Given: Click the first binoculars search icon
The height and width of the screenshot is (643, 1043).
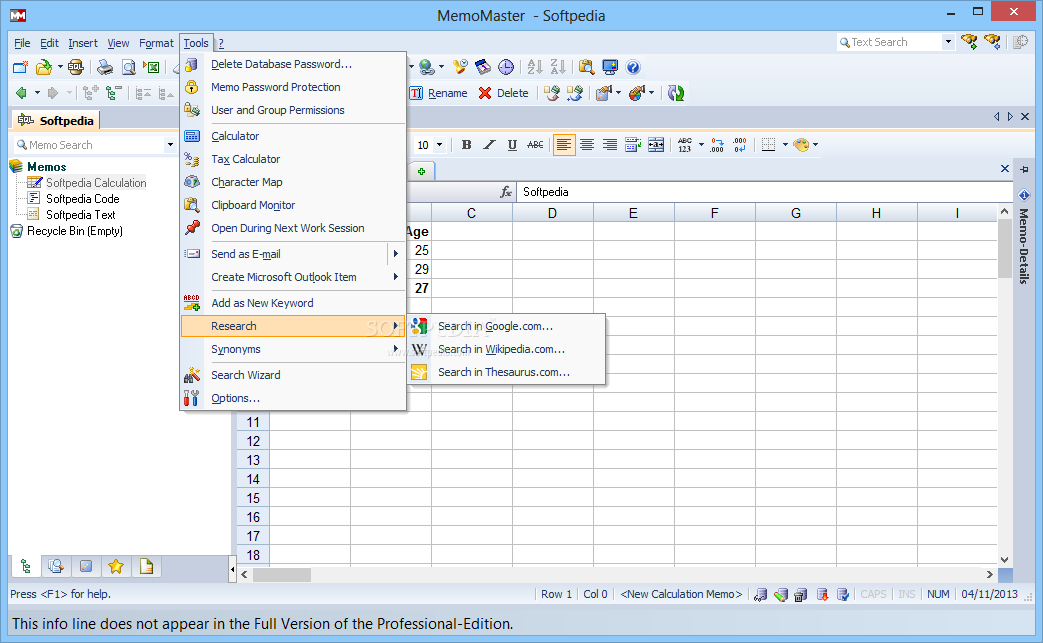Looking at the screenshot, I should point(969,42).
